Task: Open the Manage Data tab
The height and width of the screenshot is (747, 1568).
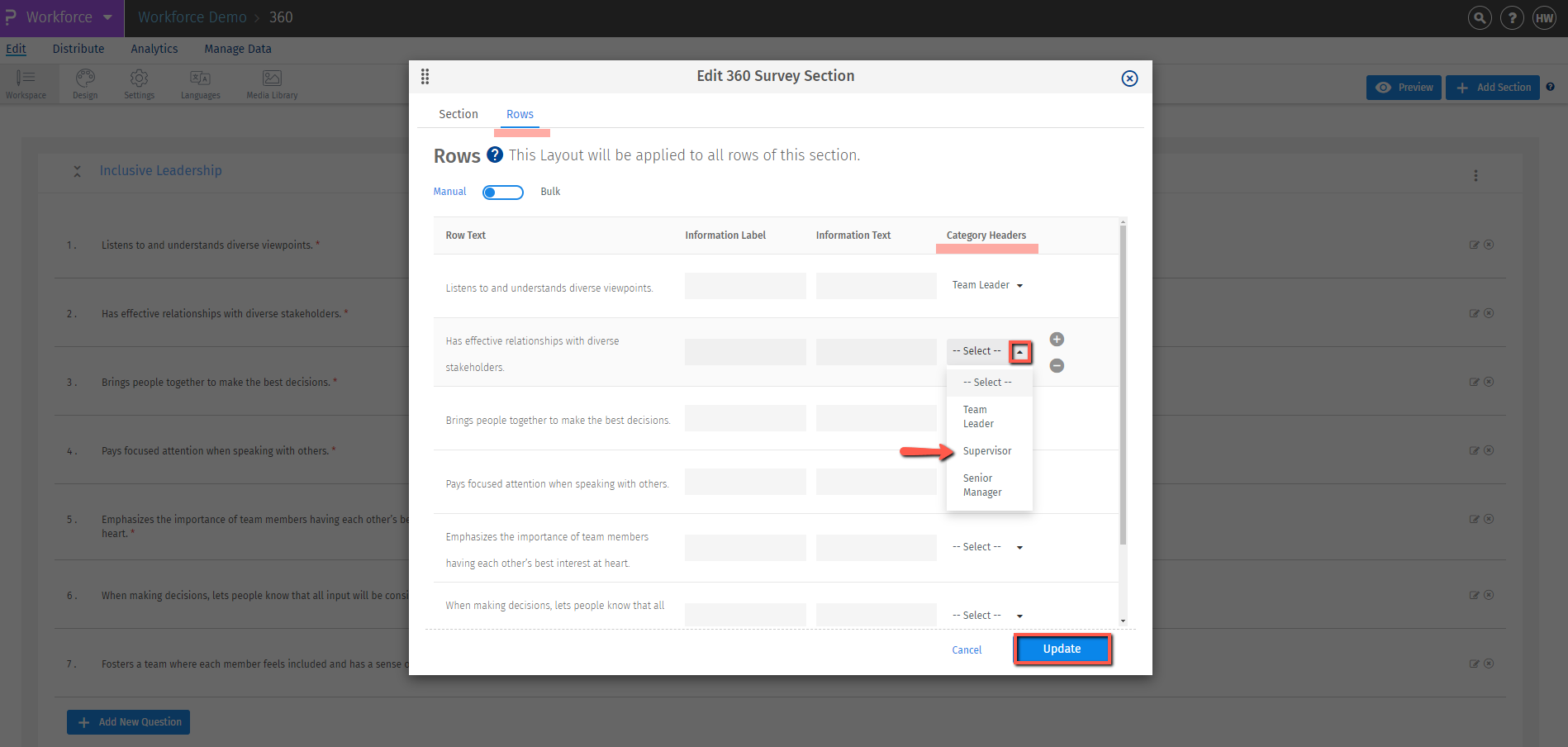Action: click(238, 49)
